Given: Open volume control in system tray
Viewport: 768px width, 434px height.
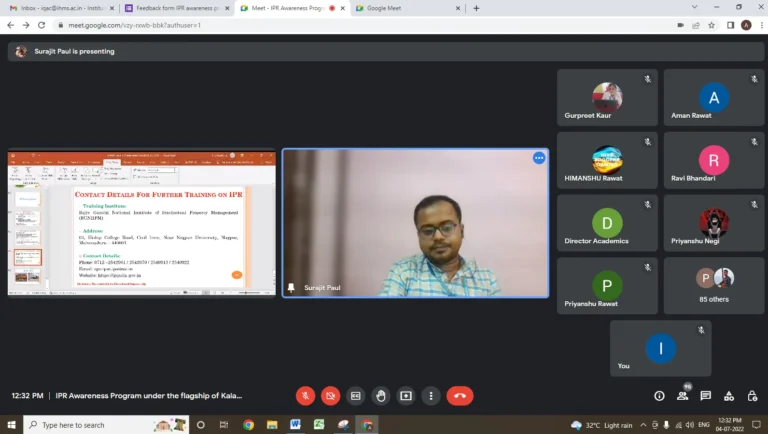Looking at the screenshot, I should (x=690, y=425).
